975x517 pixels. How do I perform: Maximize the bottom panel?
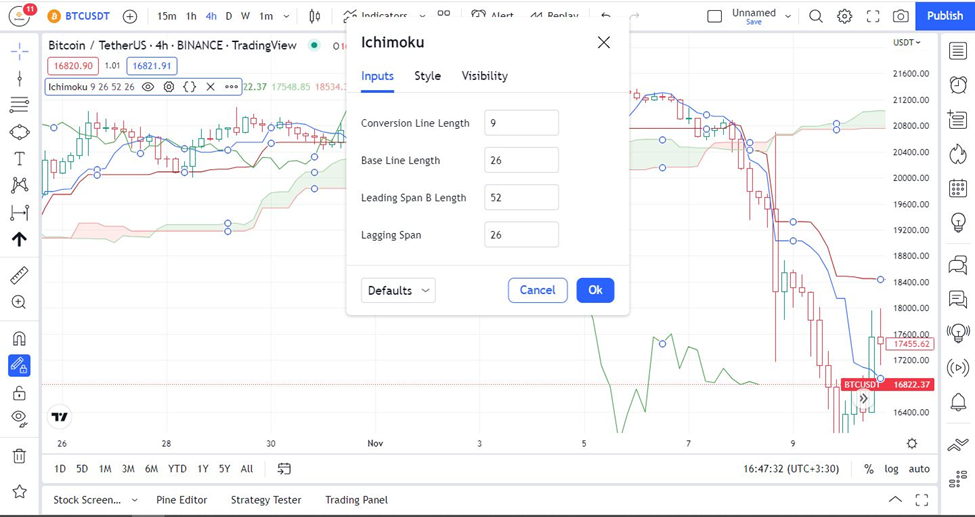click(x=922, y=500)
